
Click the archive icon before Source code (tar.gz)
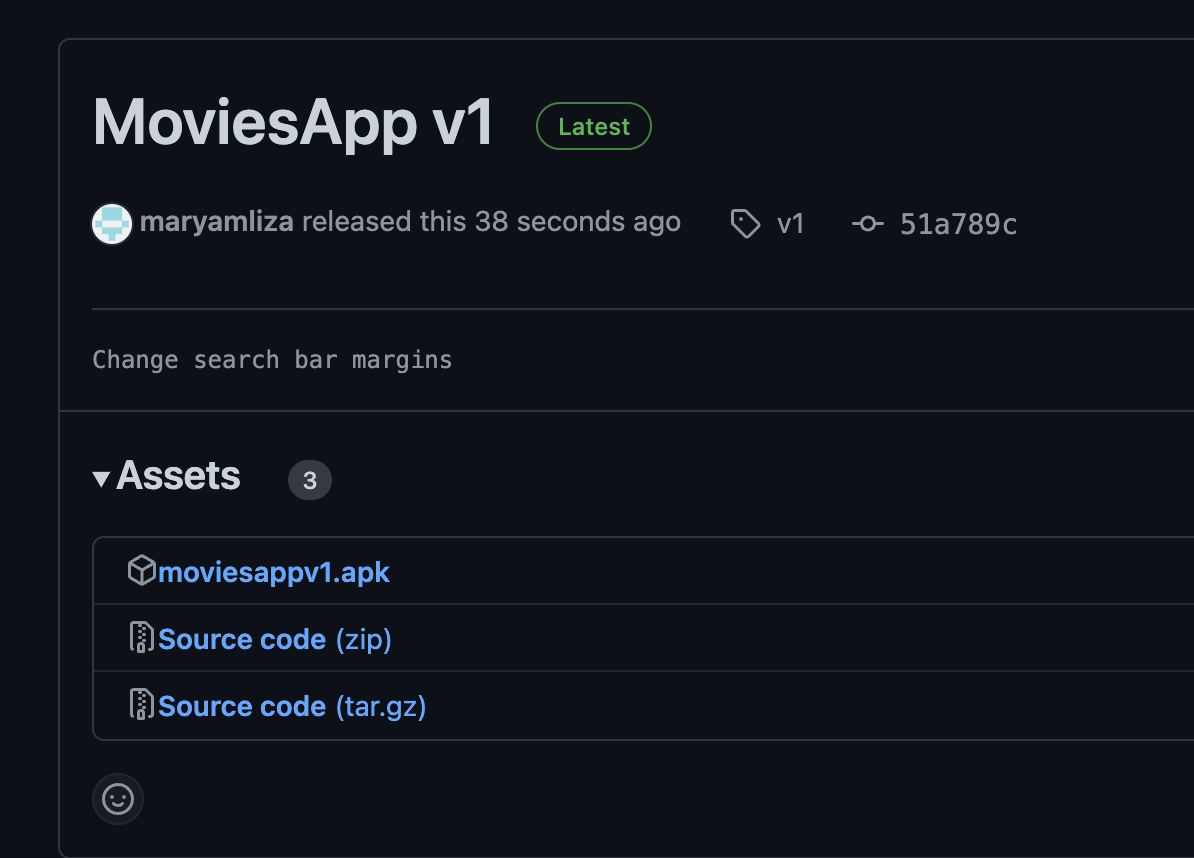pyautogui.click(x=143, y=705)
